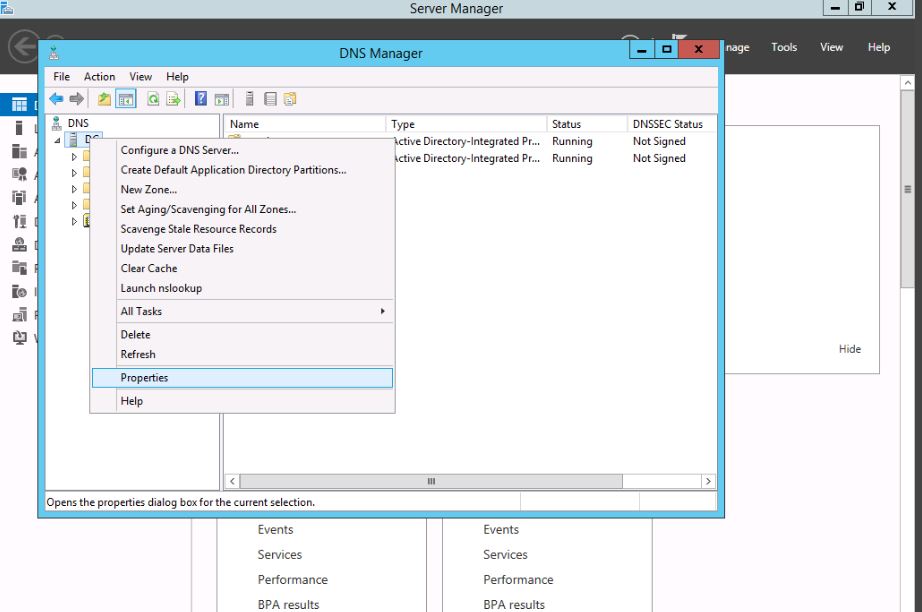Choose New Zone... from the context menu
922x612 pixels.
(x=242, y=189)
